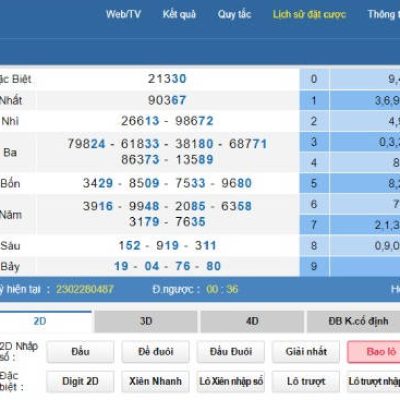Click third prize number 86373
This screenshot has width=400, height=400.
tap(140, 159)
